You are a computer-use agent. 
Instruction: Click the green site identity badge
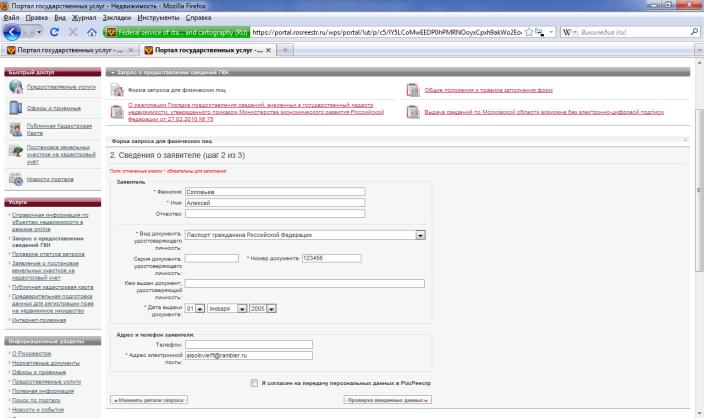(x=176, y=32)
